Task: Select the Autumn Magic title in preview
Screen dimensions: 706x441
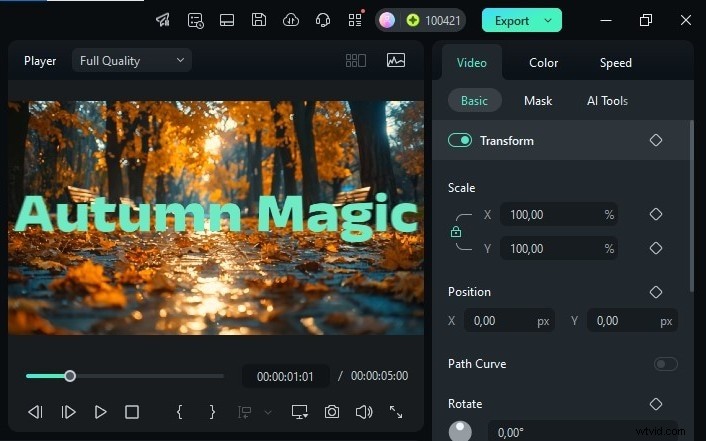Action: pyautogui.click(x=217, y=216)
